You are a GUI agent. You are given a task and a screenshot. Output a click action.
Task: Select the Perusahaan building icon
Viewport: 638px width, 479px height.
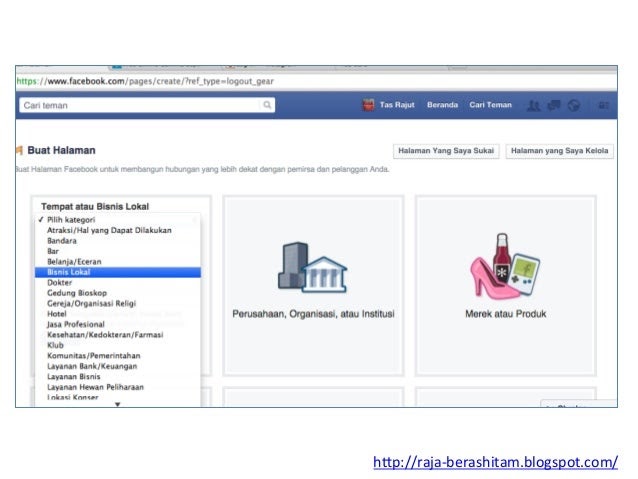click(x=312, y=267)
